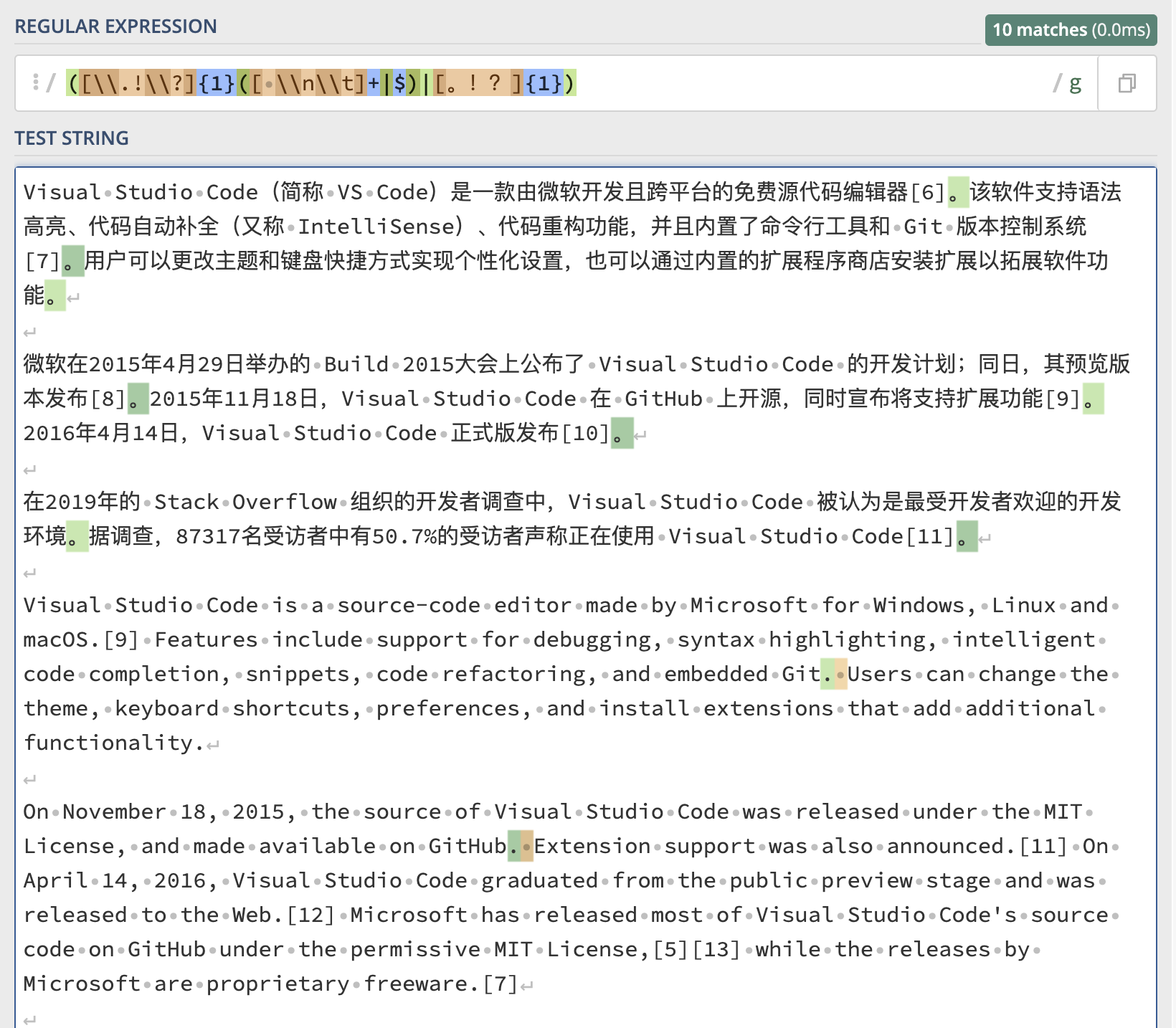
Task: Open the regex delimiter options dots
Action: [35, 82]
